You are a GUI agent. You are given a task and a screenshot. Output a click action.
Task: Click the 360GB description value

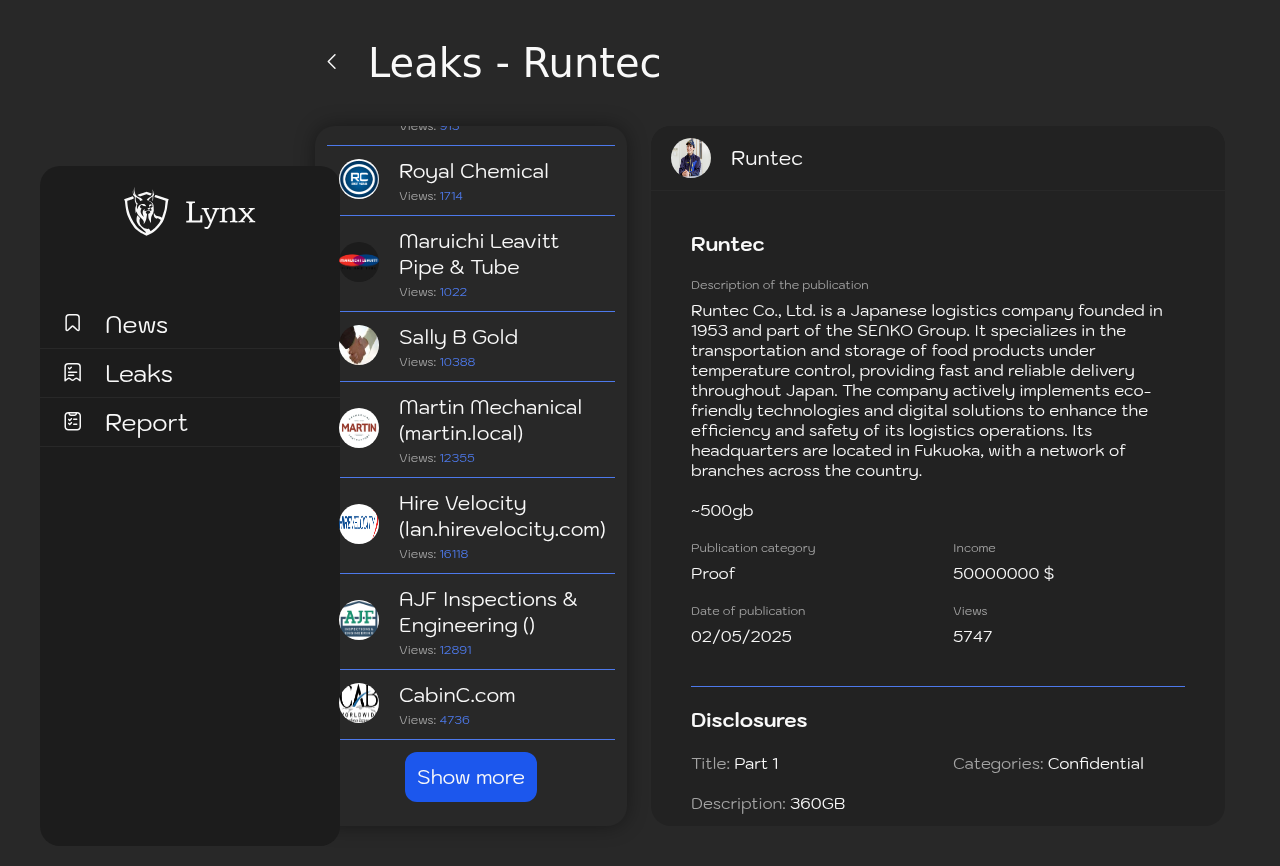[817, 804]
